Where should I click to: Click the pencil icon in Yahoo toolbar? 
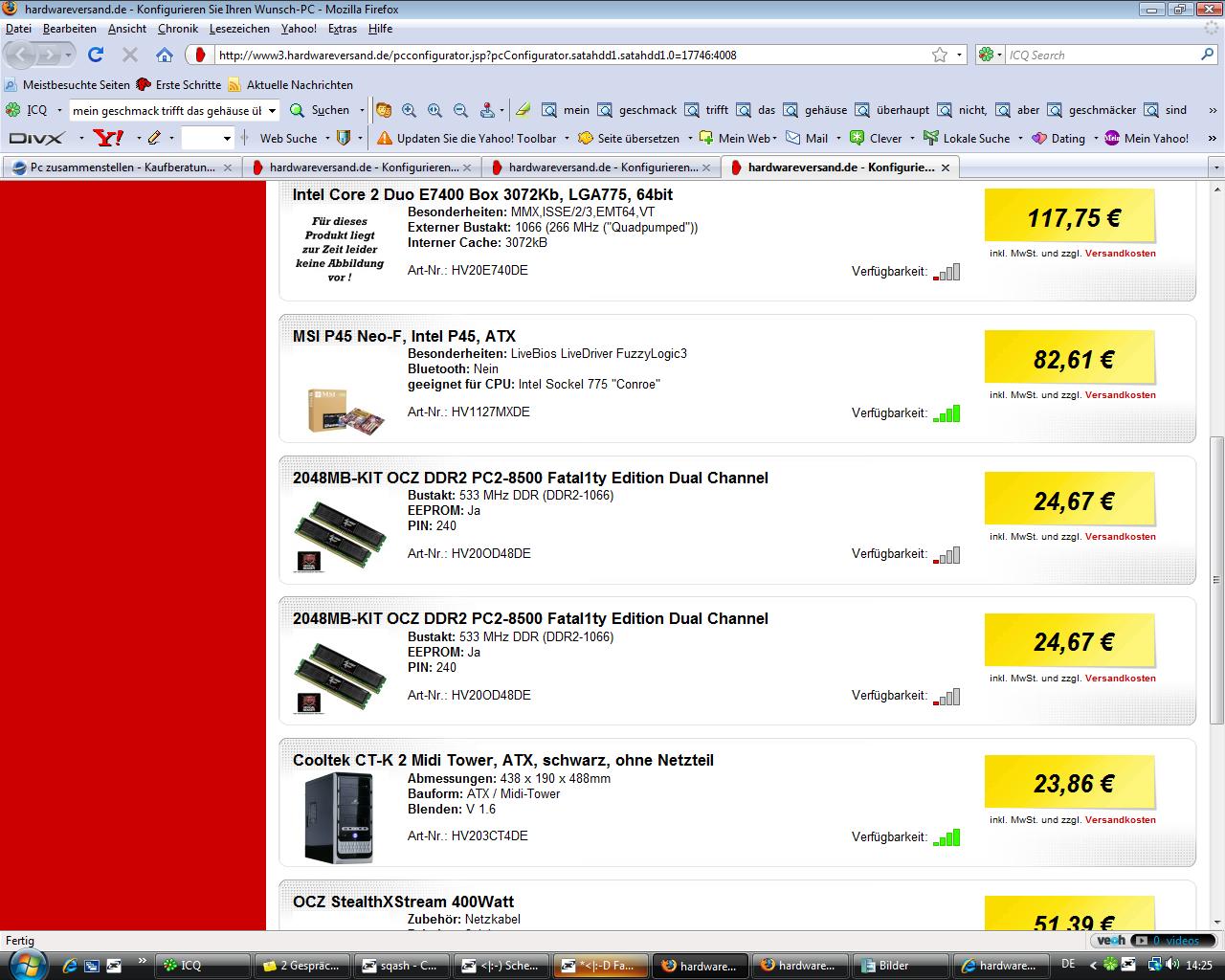(154, 138)
